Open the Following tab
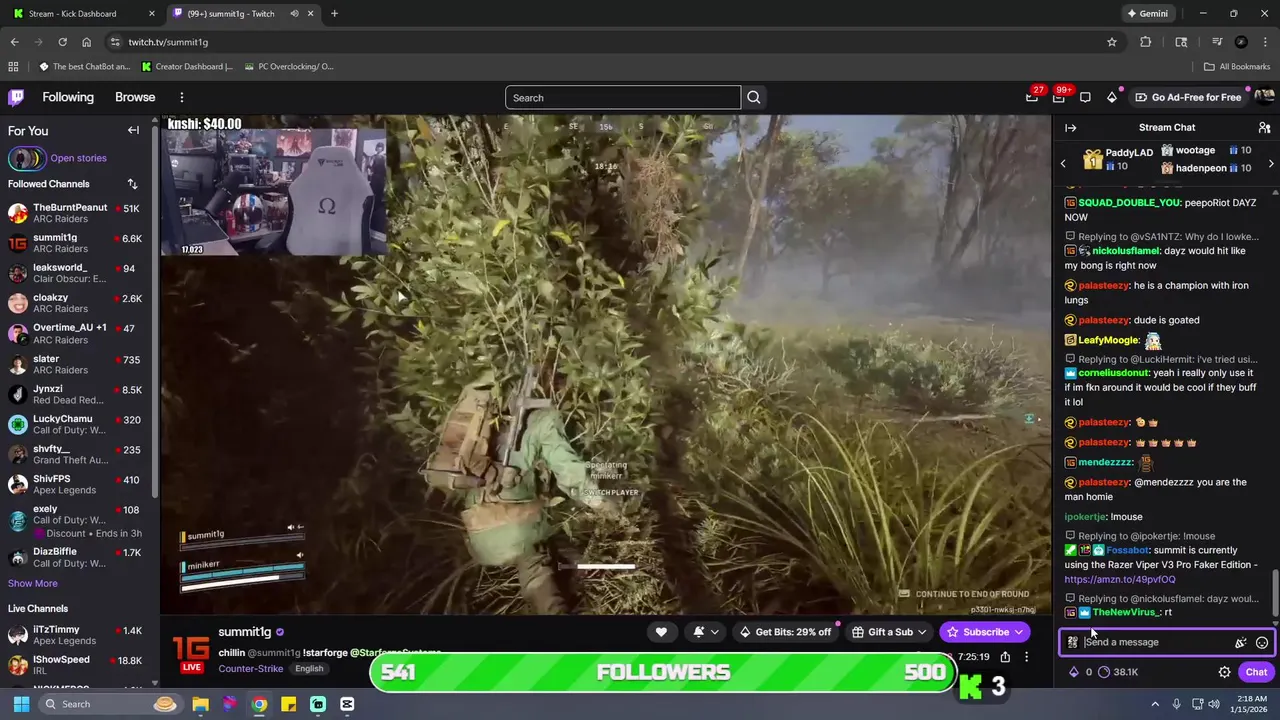This screenshot has height=720, width=1280. click(68, 97)
